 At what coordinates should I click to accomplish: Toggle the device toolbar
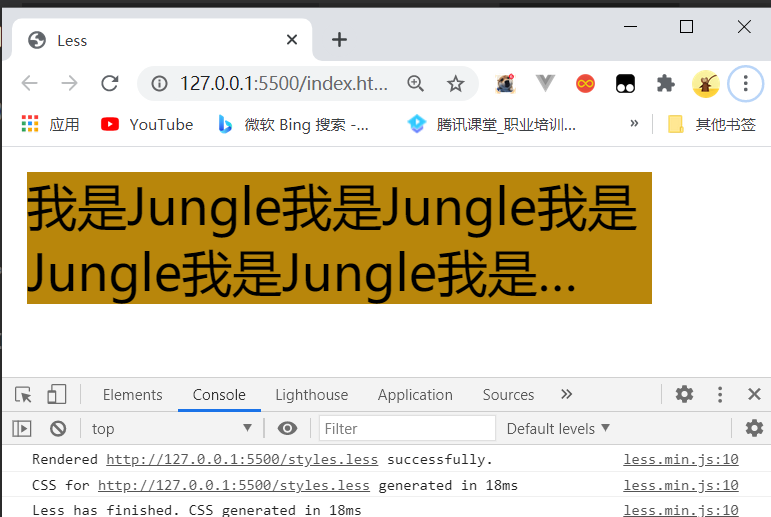point(57,395)
